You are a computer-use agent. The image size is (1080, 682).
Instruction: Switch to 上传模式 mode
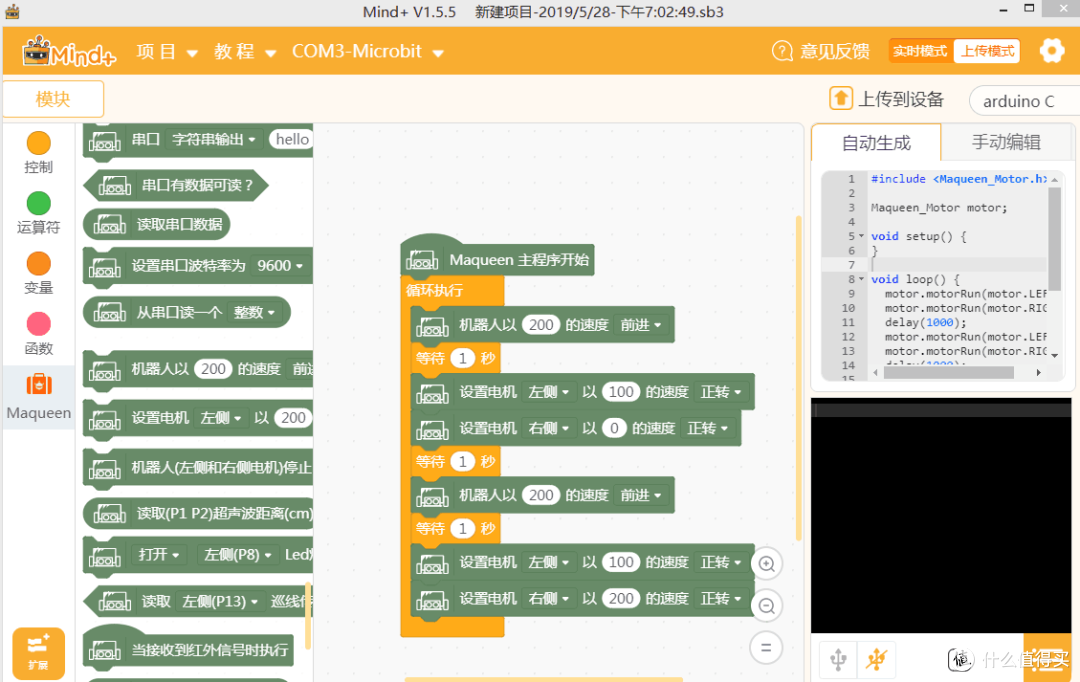(x=987, y=51)
